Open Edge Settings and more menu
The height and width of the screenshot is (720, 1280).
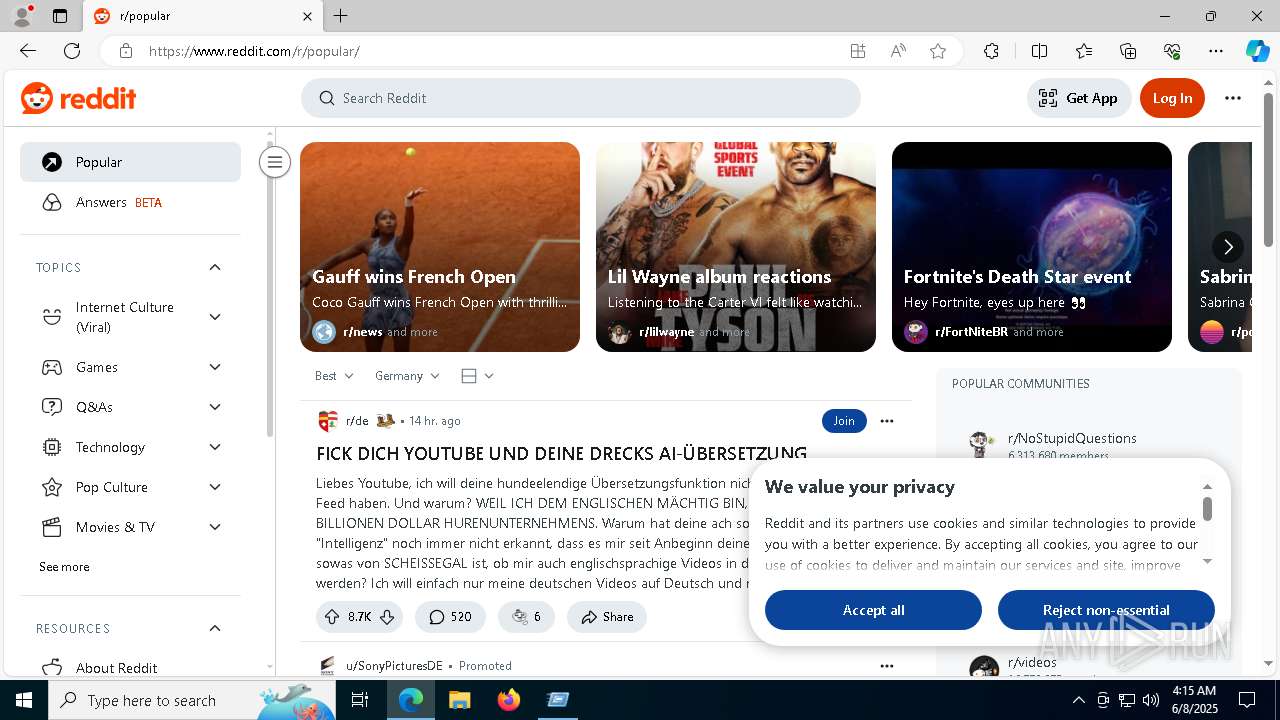(x=1216, y=51)
